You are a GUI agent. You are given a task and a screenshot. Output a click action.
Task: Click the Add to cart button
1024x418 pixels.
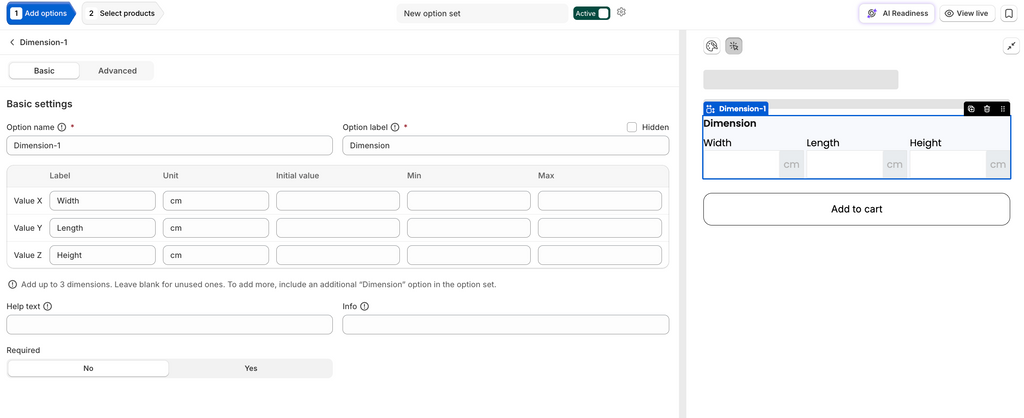coord(856,209)
